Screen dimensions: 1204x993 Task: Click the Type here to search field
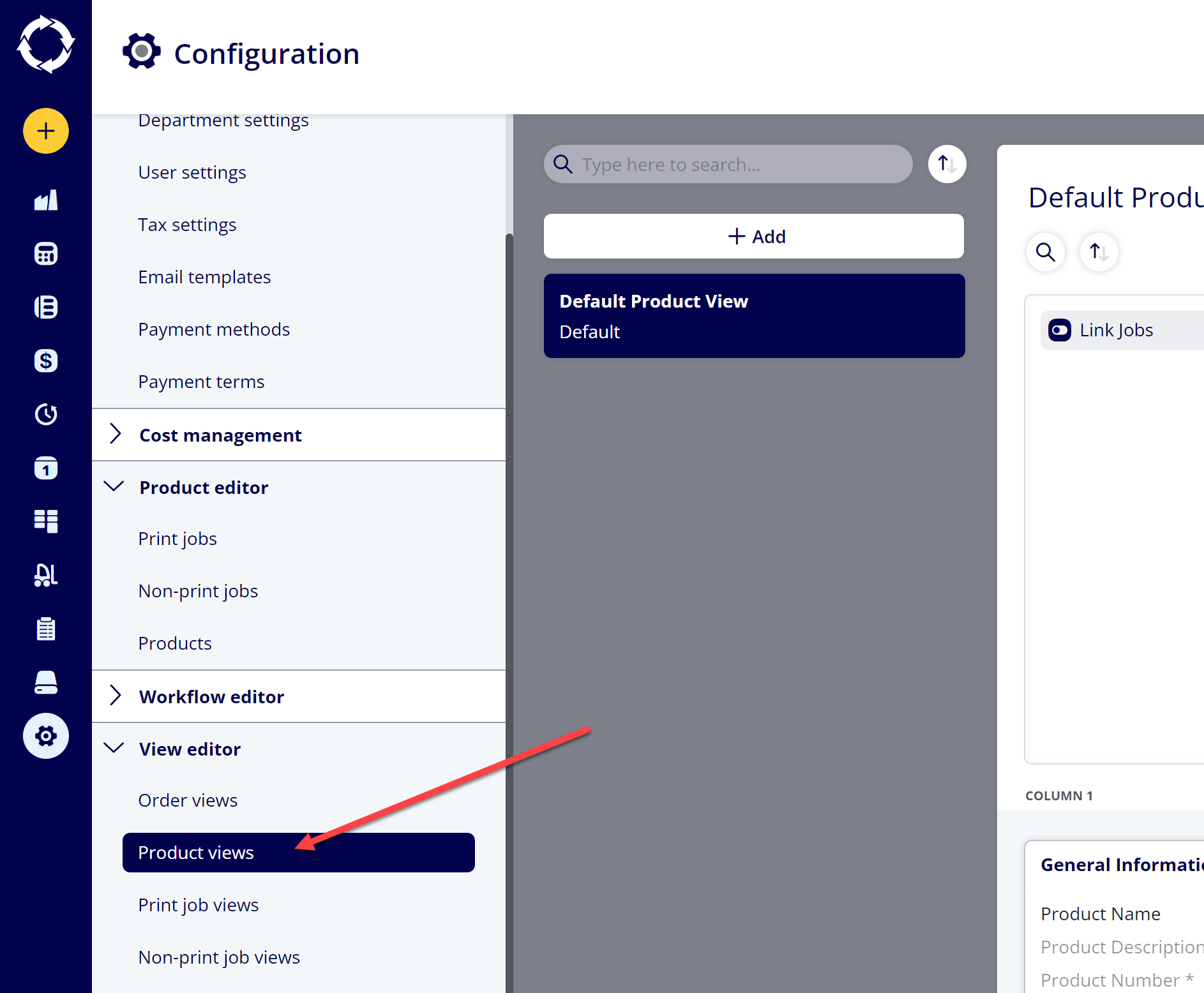(728, 164)
